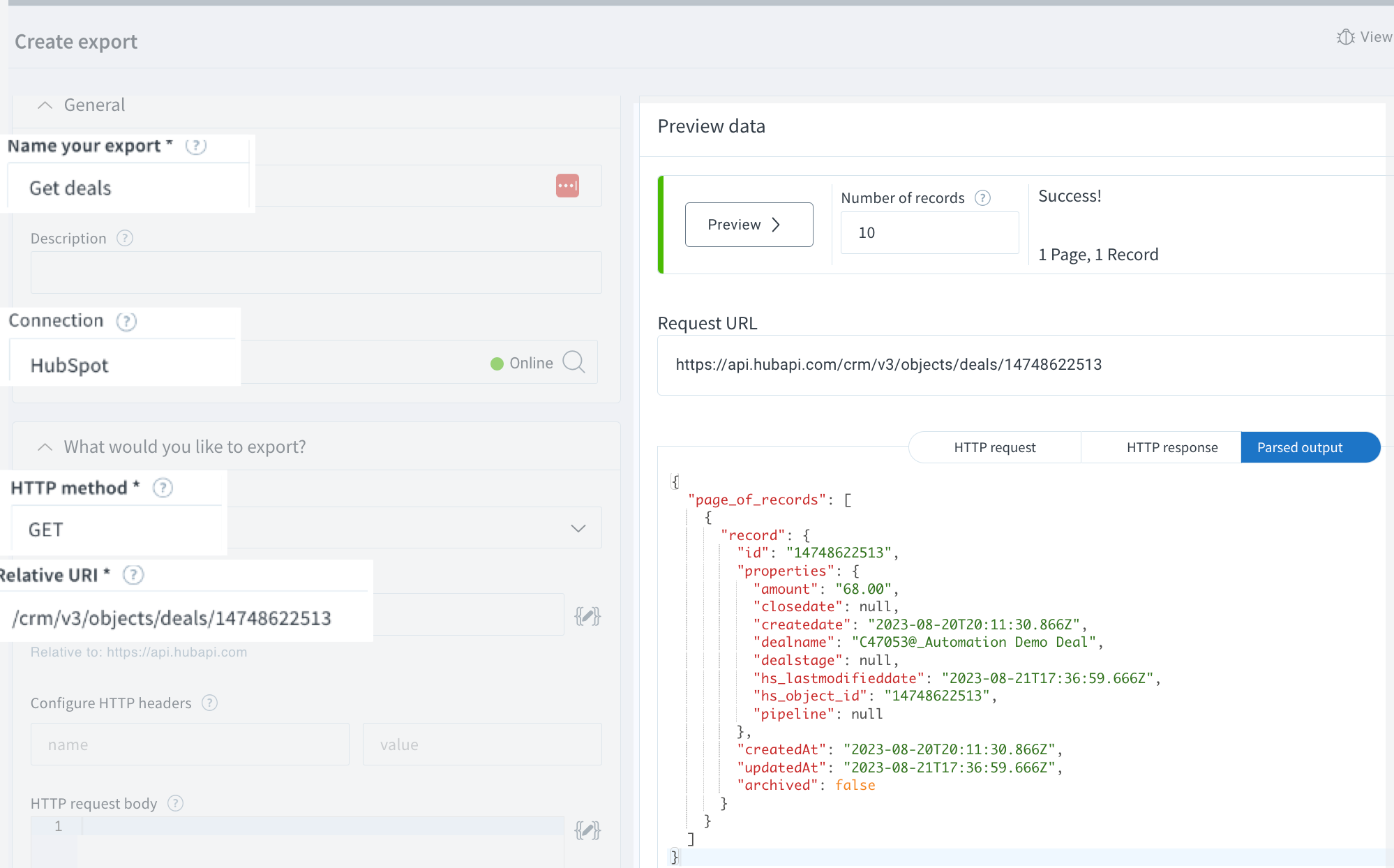Click the "hs_lastmodifieddate" line
The width and height of the screenshot is (1394, 868).
[957, 678]
